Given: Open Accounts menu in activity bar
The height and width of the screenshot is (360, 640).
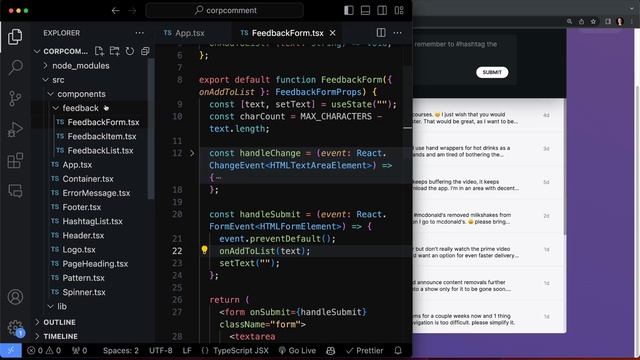Looking at the screenshot, I should [x=15, y=297].
